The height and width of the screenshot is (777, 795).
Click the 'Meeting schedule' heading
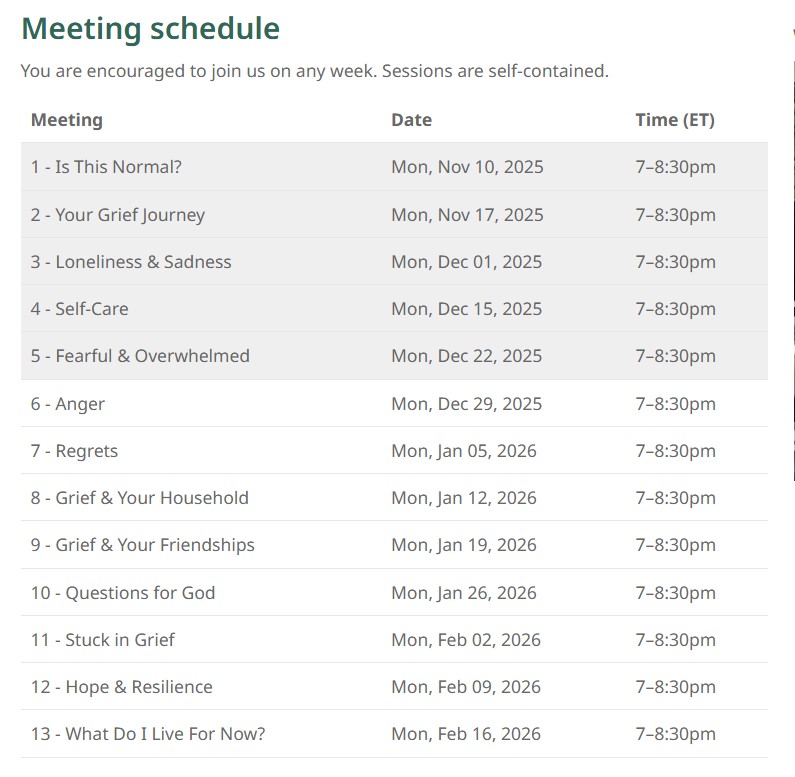tap(150, 29)
